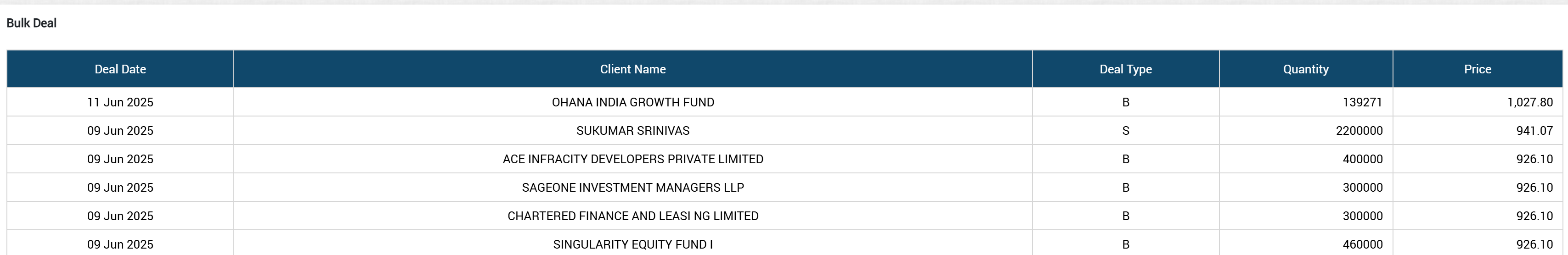Click the 1,027.80 price cell
Image resolution: width=1568 pixels, height=255 pixels.
tap(1530, 102)
